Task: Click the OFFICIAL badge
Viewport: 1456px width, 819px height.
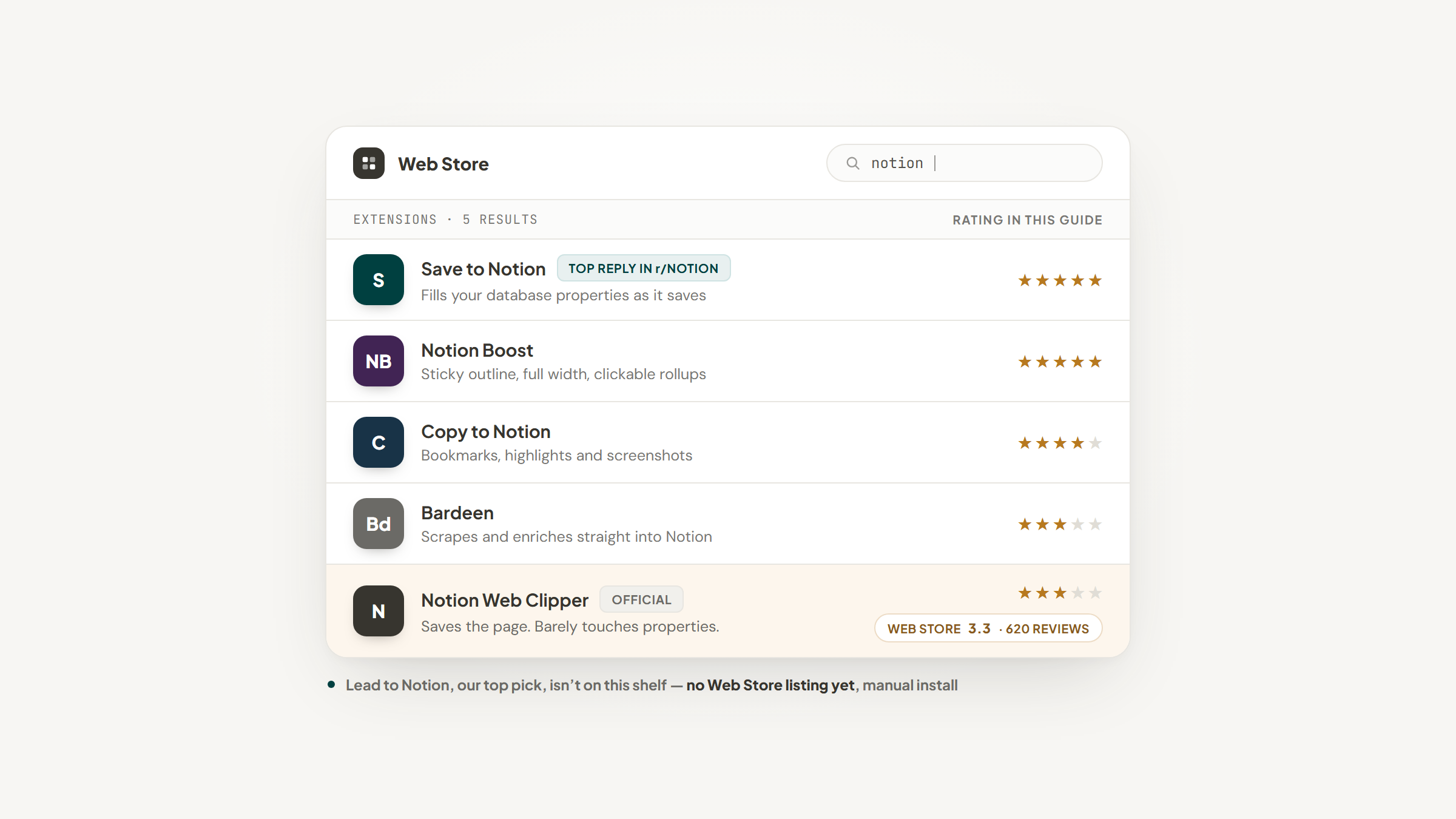Action: point(641,599)
